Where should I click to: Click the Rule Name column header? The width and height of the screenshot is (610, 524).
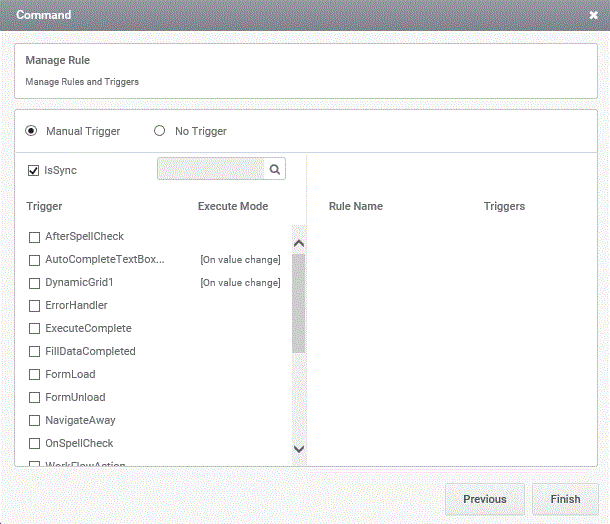point(355,206)
